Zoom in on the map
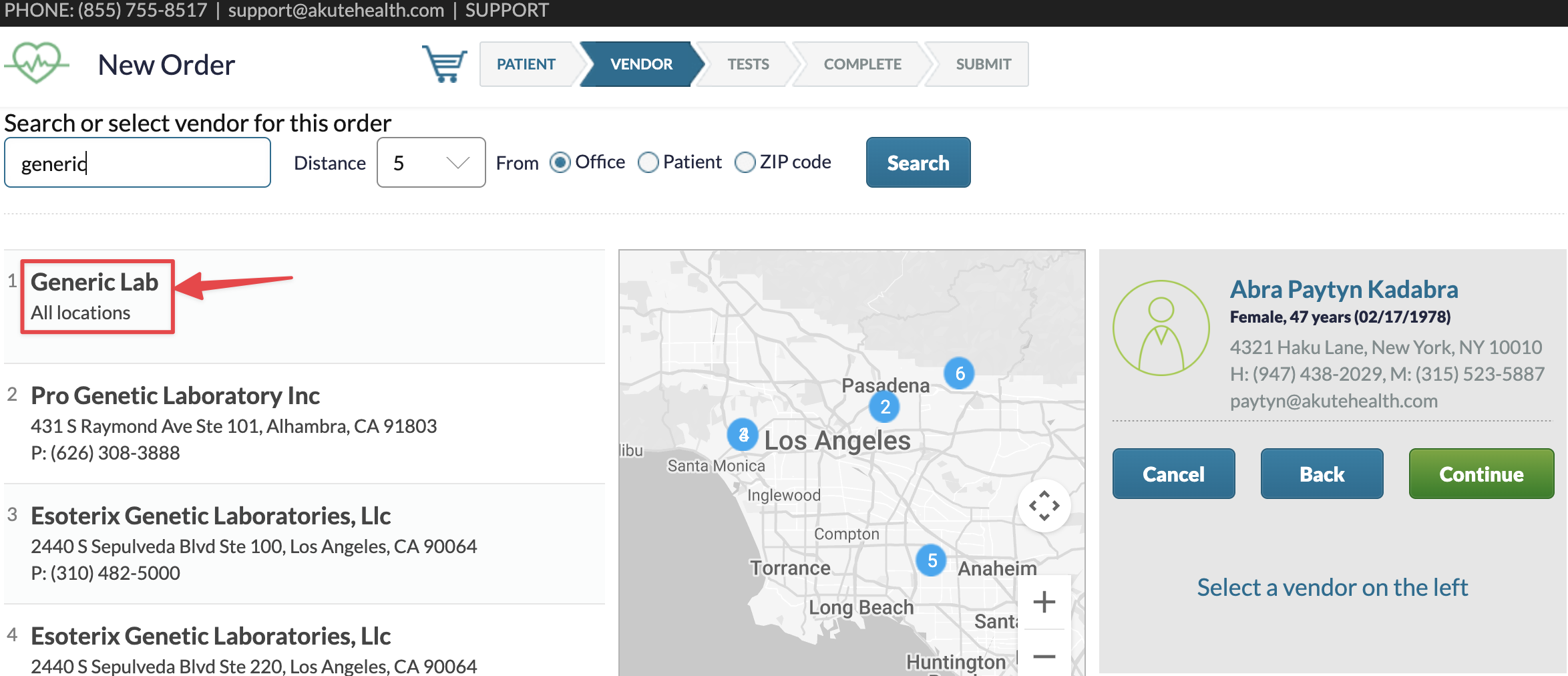The height and width of the screenshot is (676, 1568). (x=1044, y=603)
